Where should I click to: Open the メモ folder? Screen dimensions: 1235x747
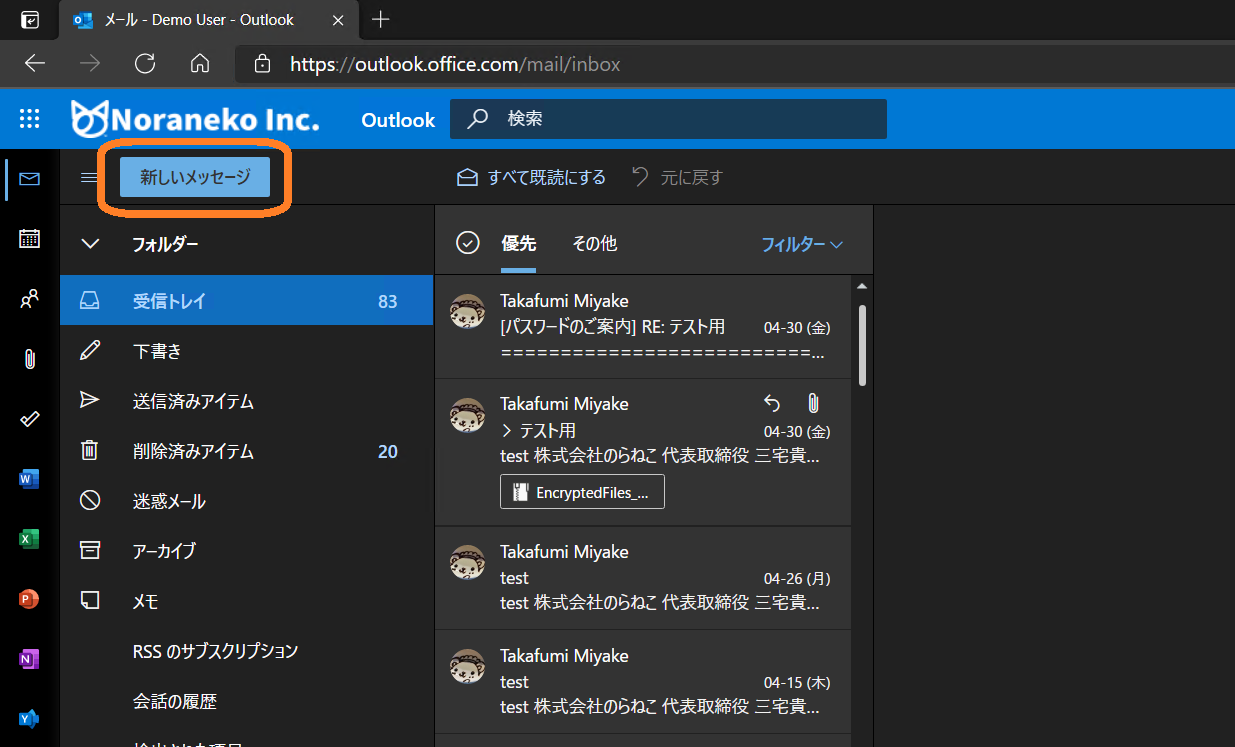(x=246, y=601)
